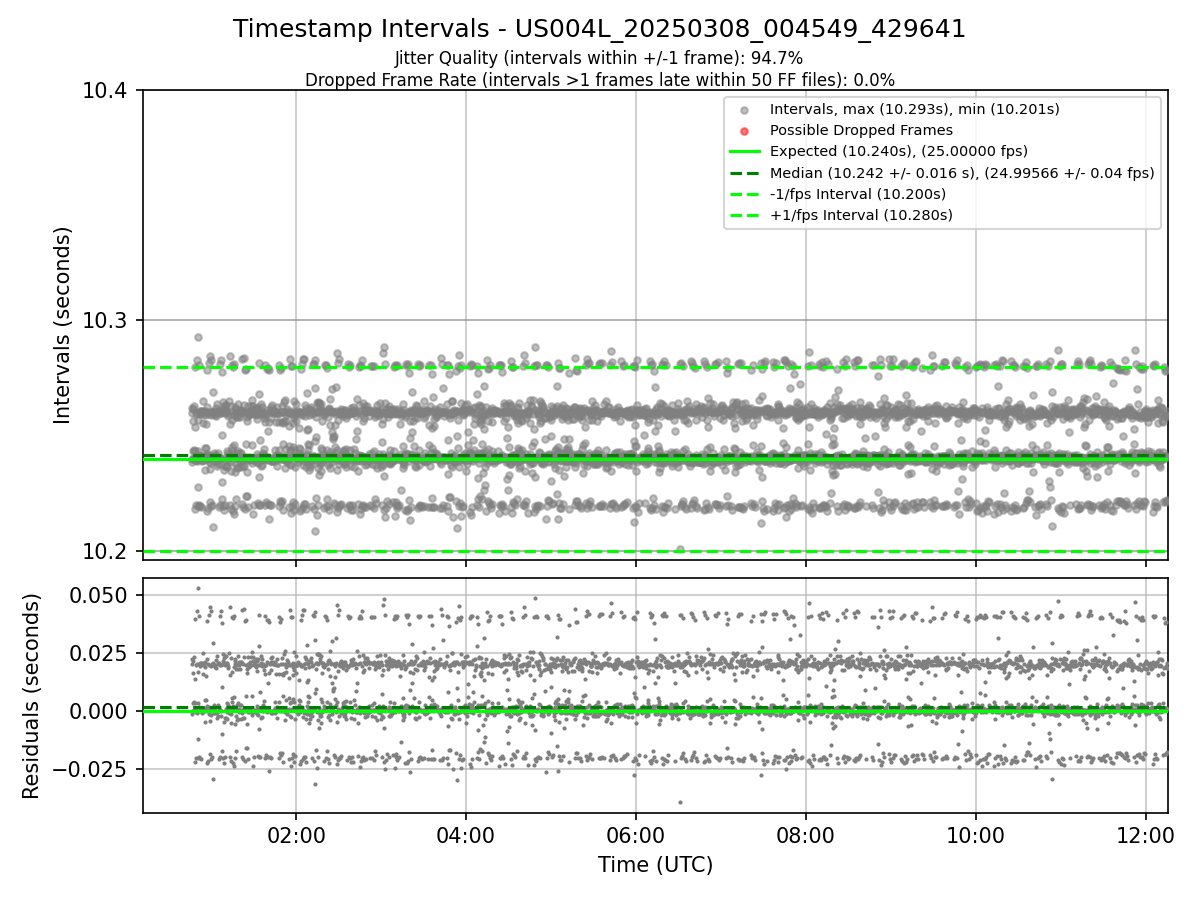This screenshot has width=1200, height=900.
Task: Click the x-axis tick '08:00'
Action: tap(806, 834)
